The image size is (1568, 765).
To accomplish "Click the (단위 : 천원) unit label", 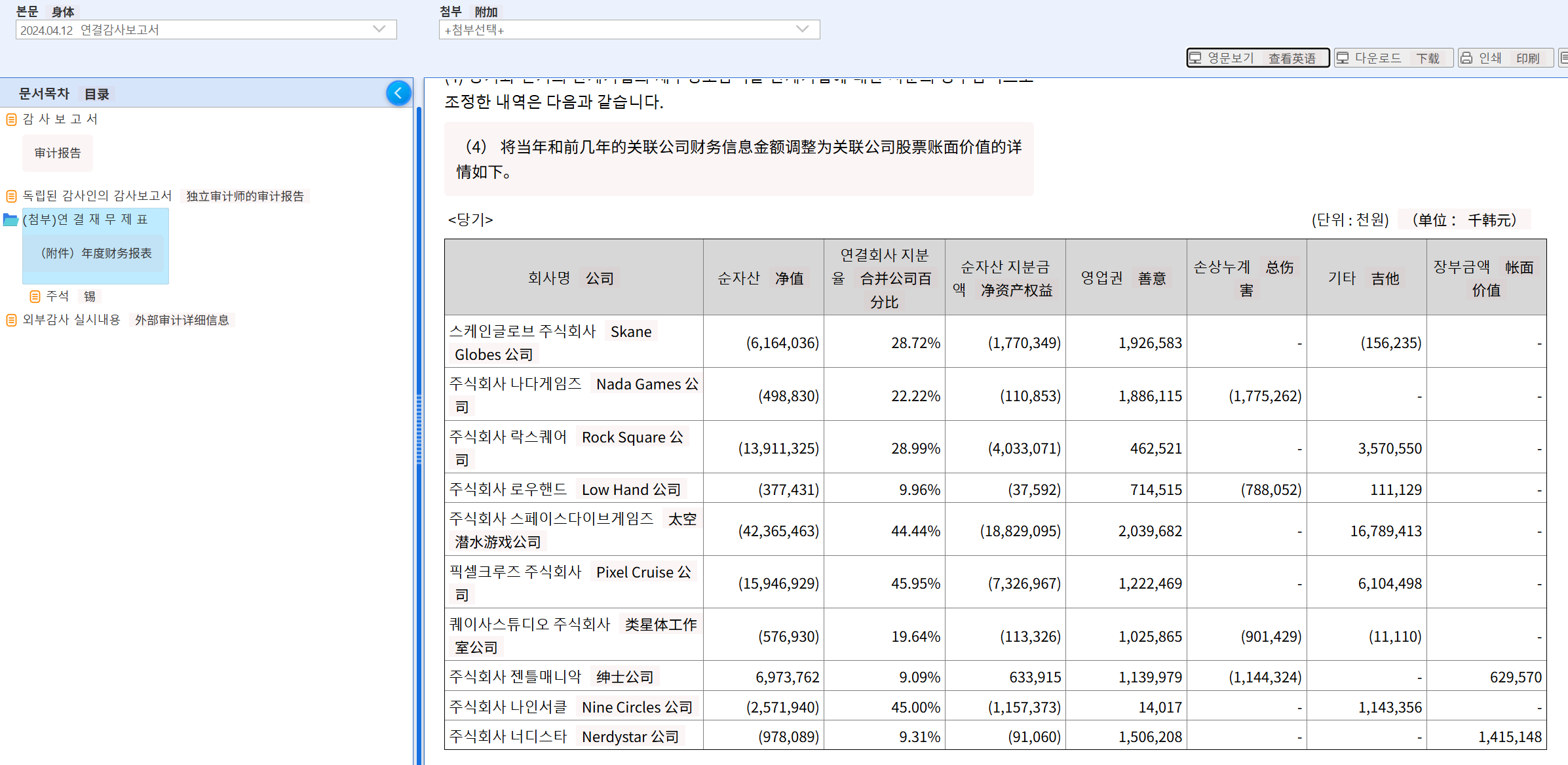I will [x=1350, y=220].
